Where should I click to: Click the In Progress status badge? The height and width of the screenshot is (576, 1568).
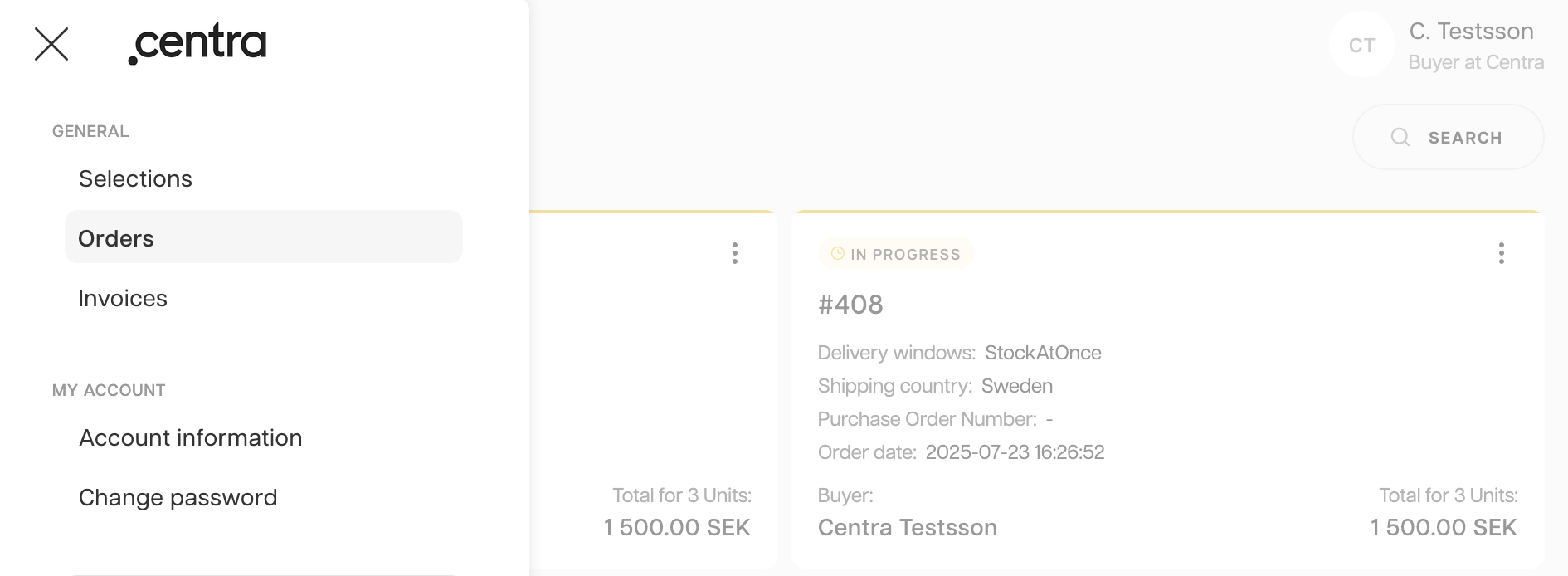(x=896, y=254)
